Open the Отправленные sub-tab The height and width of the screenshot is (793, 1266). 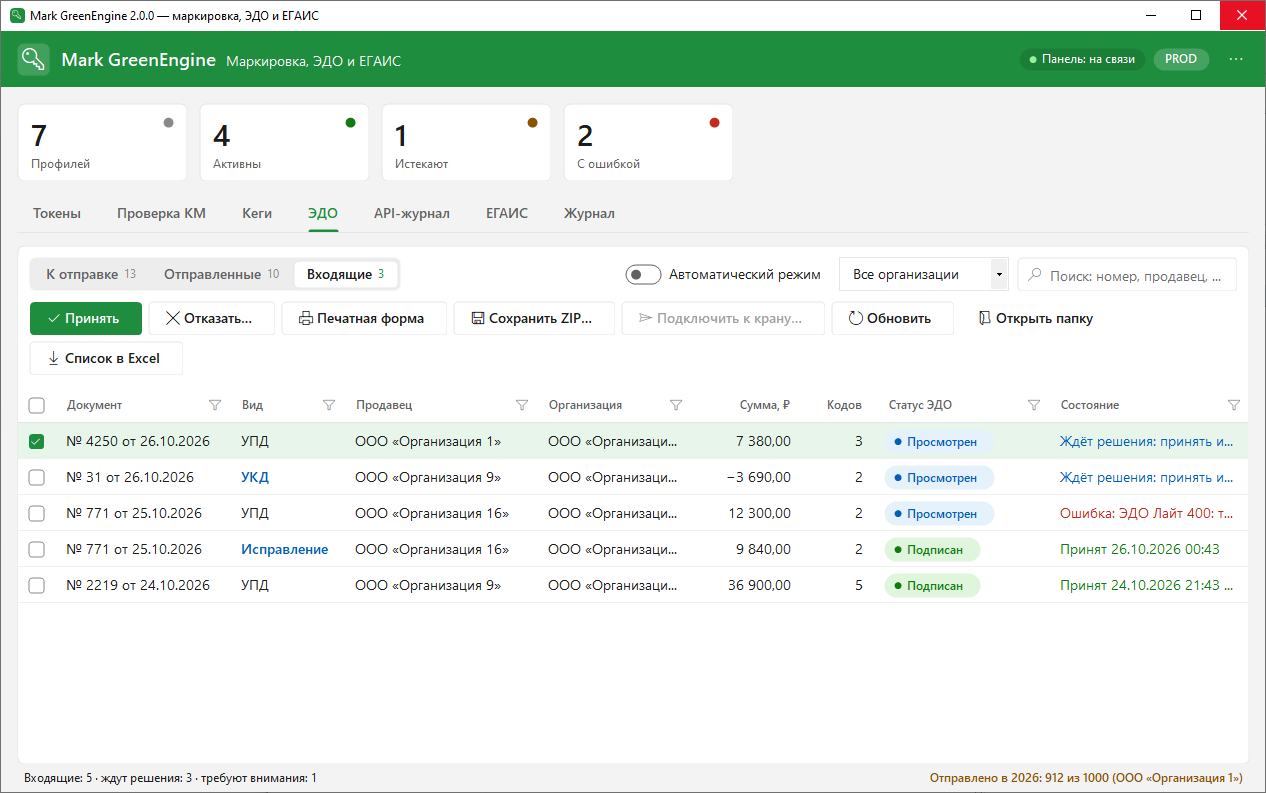(221, 274)
